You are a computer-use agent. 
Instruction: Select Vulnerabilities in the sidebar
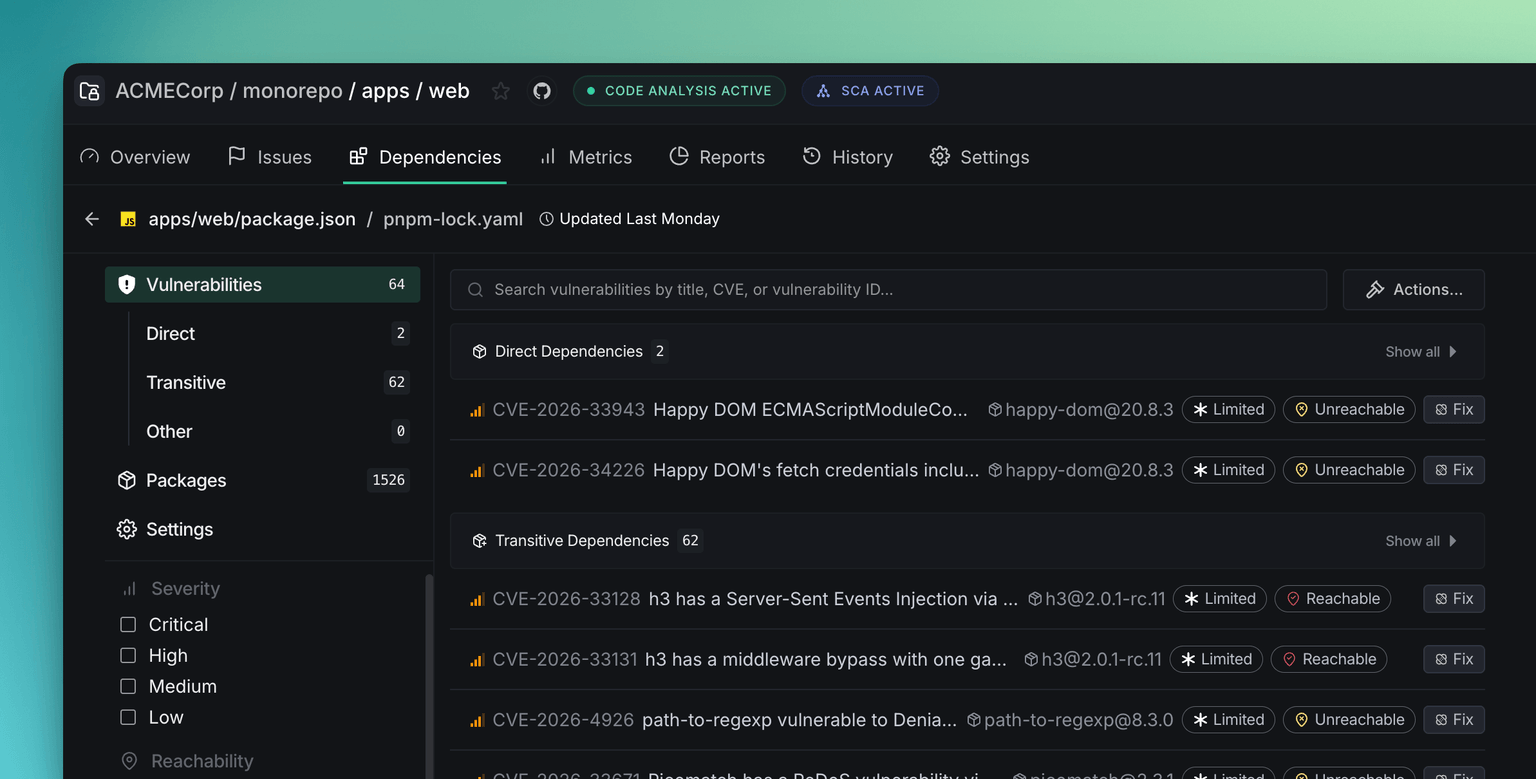(262, 285)
